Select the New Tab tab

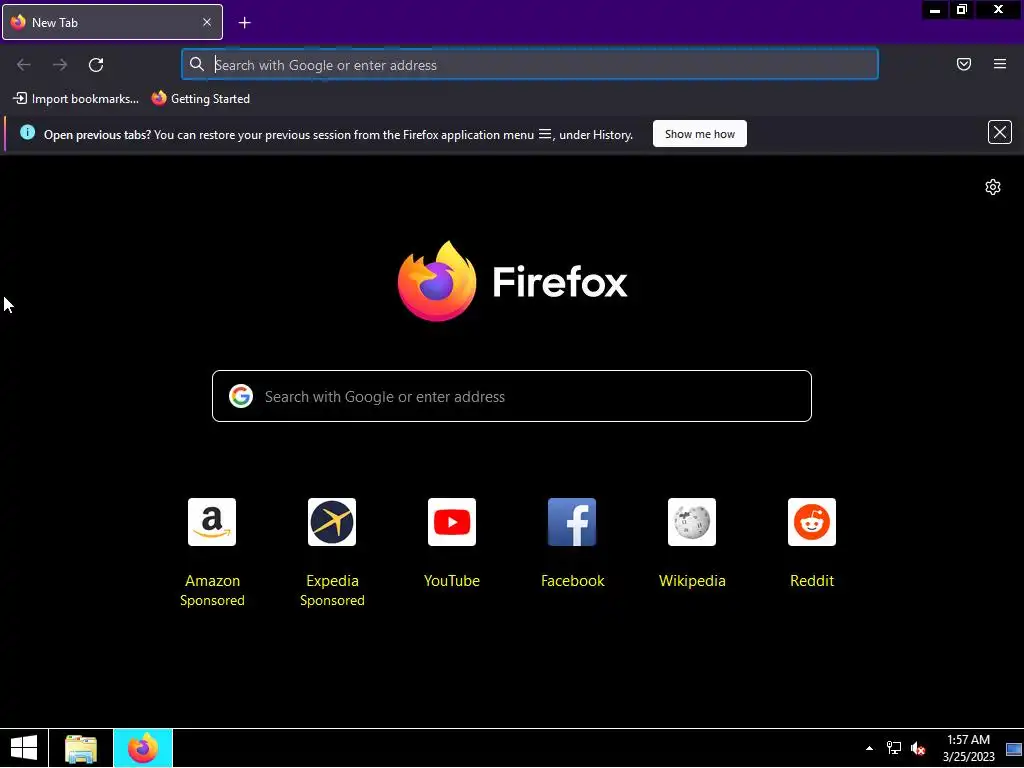pyautogui.click(x=112, y=22)
